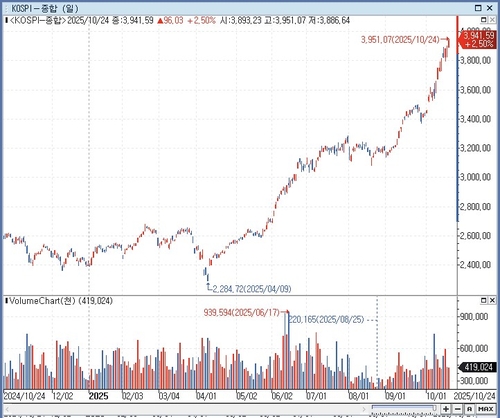Click the 고:3,951.07 high value

285,20
